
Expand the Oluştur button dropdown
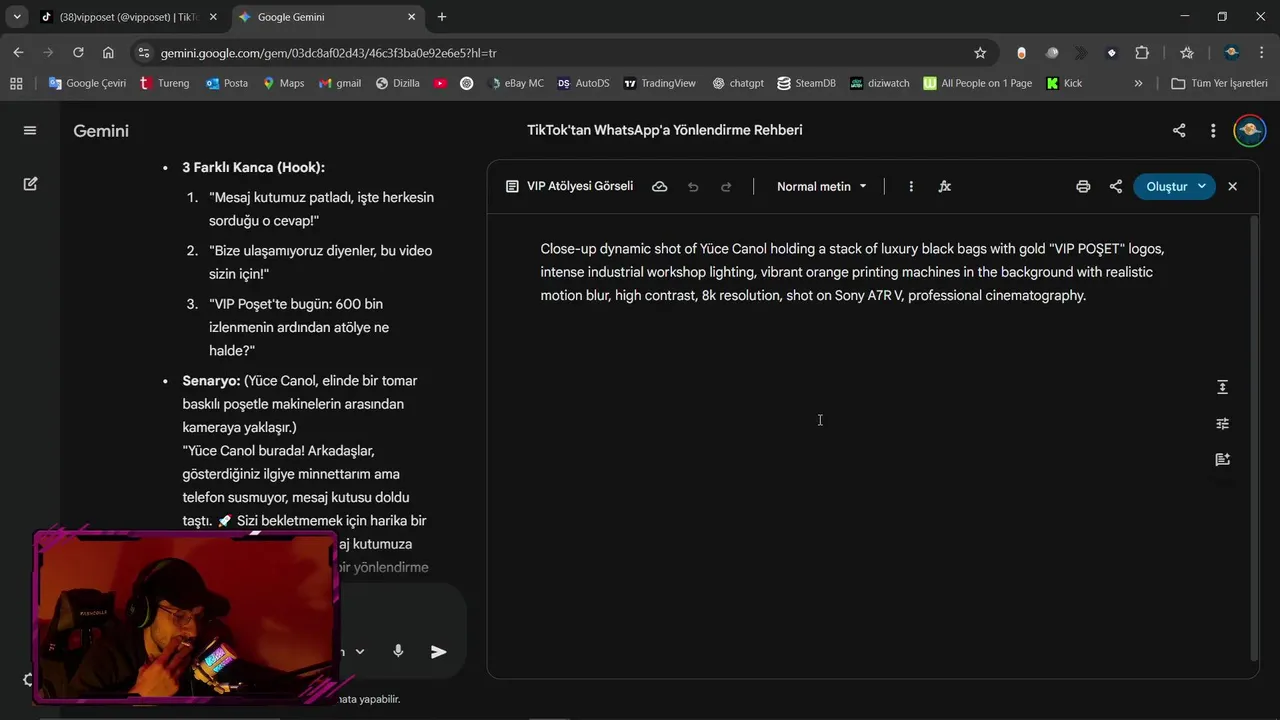[x=1202, y=186]
